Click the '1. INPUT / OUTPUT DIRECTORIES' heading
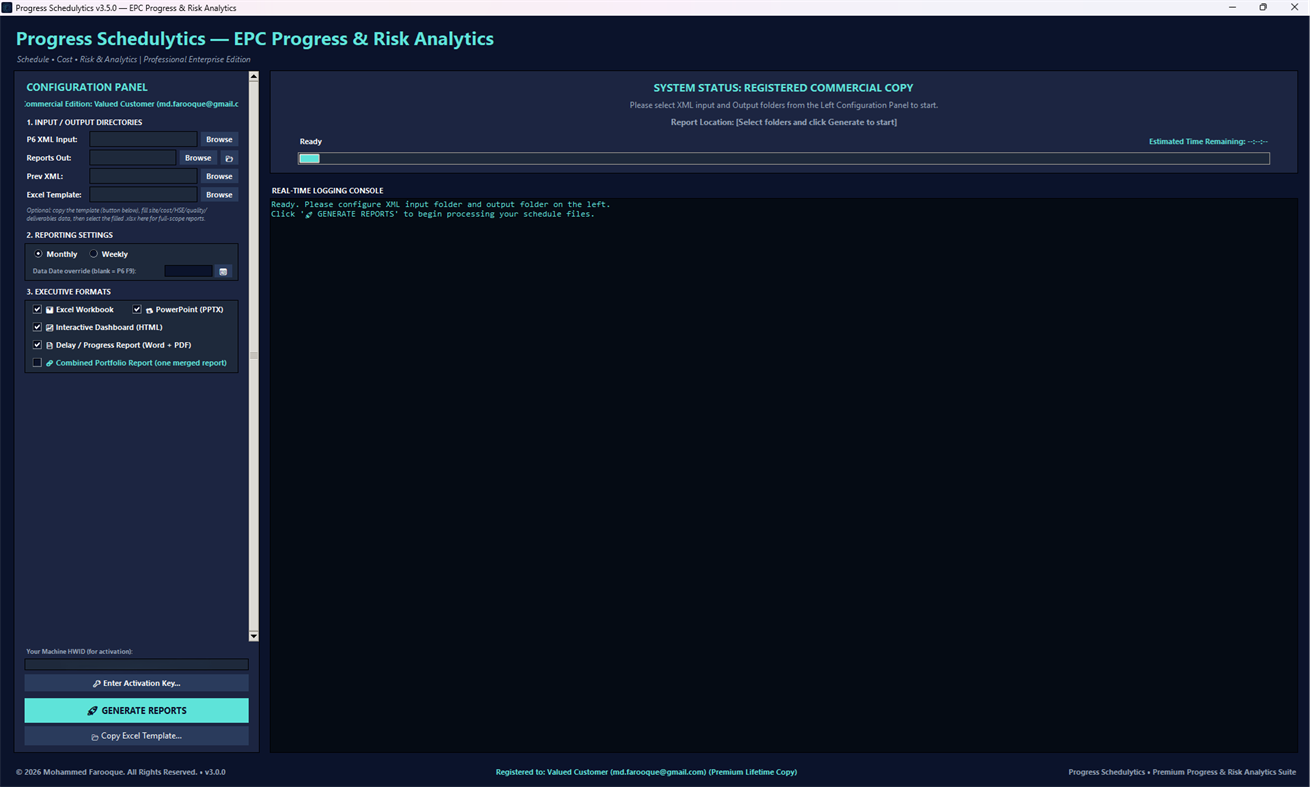 point(84,122)
